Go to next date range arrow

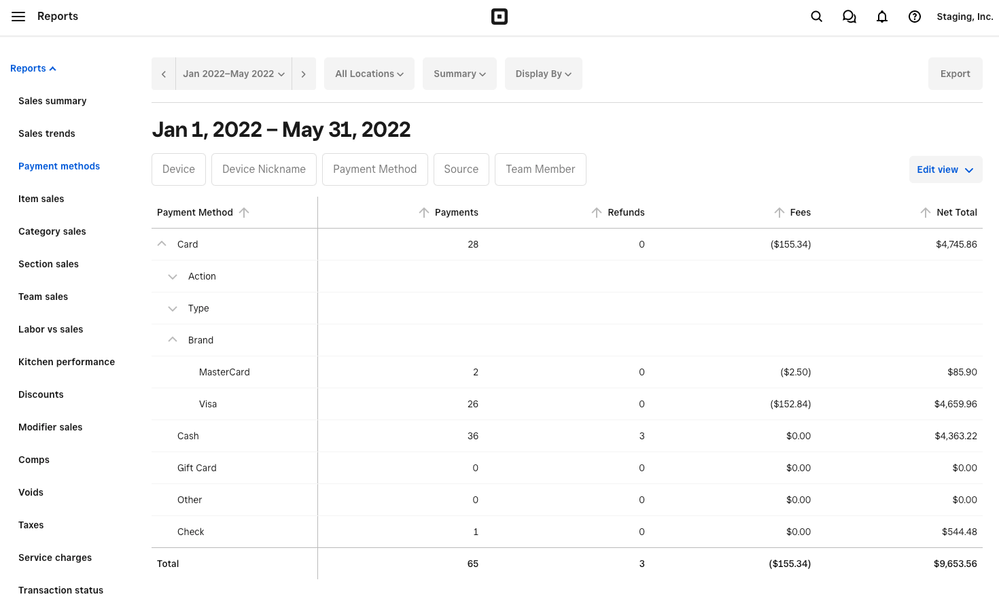304,74
